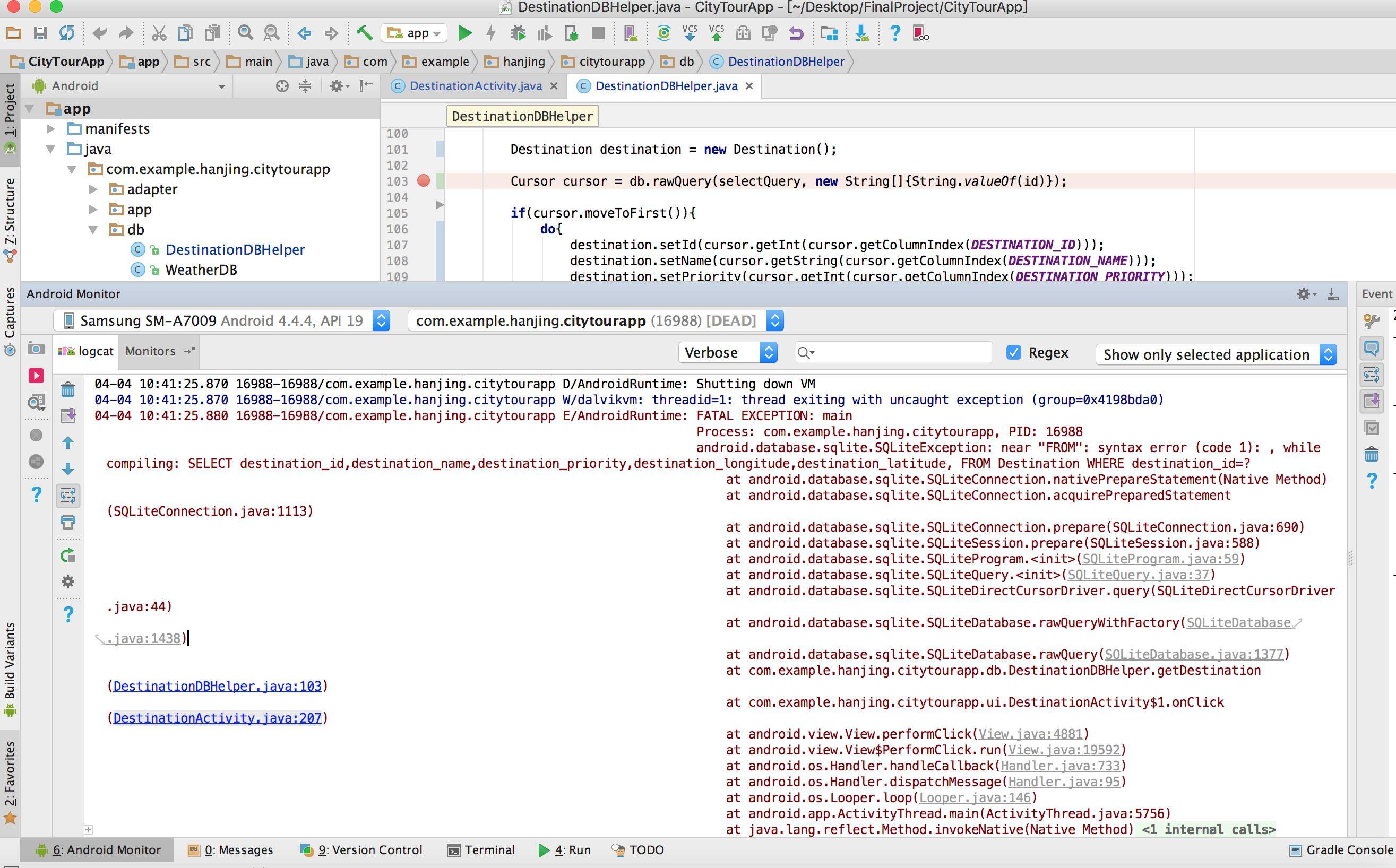
Task: Capture a device screenshot with the camera icon
Action: 36,349
